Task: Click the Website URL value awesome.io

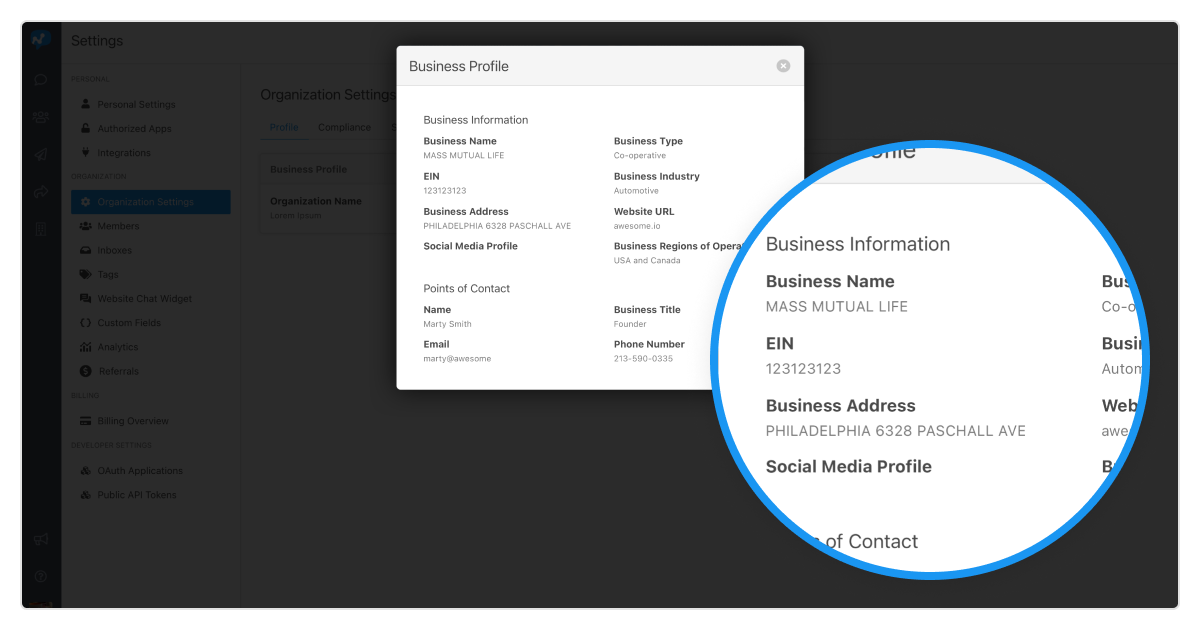Action: coord(637,226)
